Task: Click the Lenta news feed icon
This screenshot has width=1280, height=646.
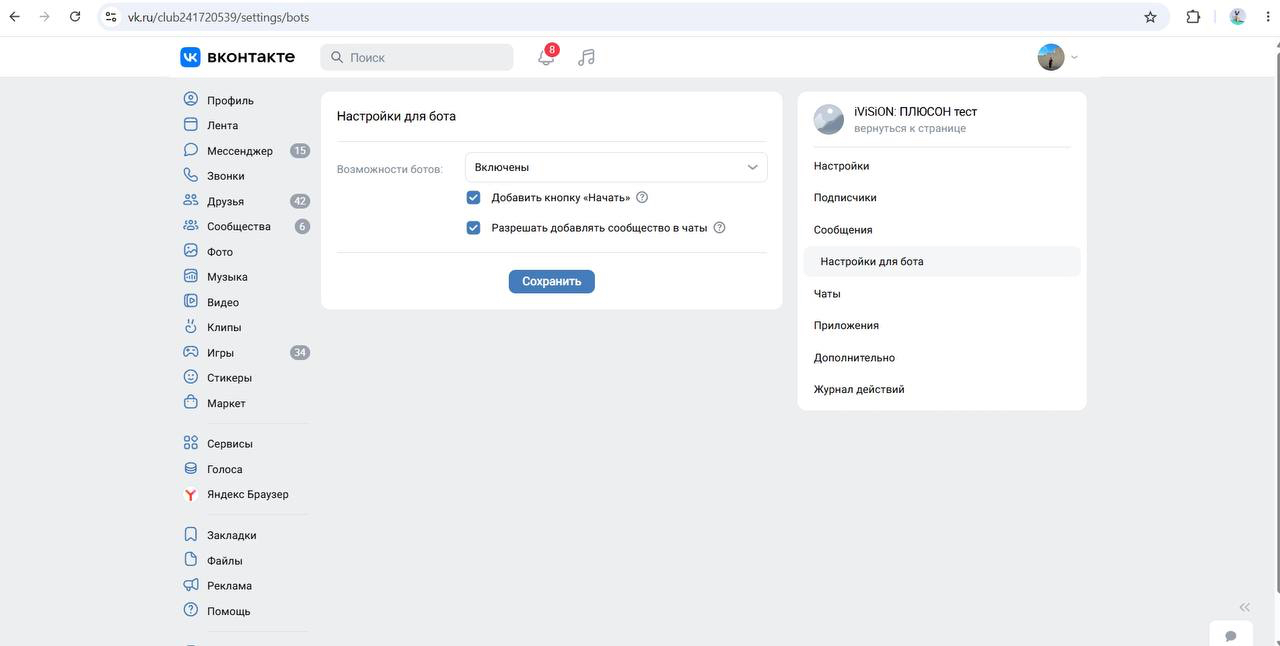Action: (x=191, y=125)
